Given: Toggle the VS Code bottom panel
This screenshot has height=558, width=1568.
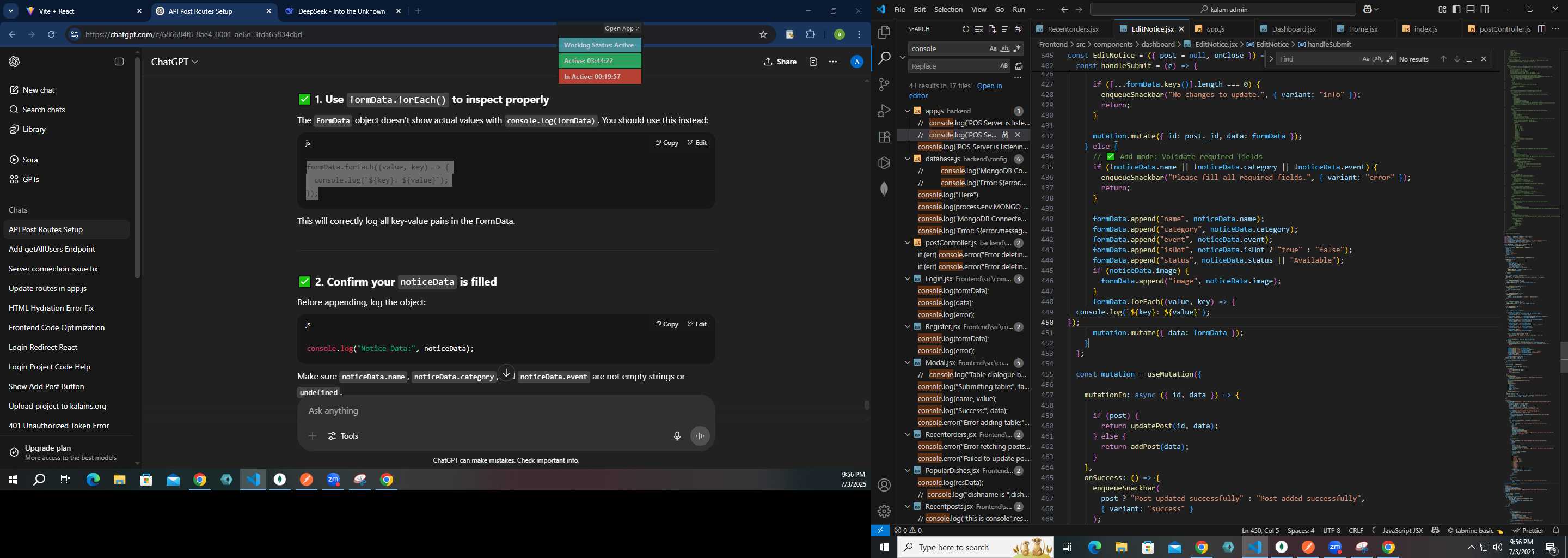Looking at the screenshot, I should 1471,9.
